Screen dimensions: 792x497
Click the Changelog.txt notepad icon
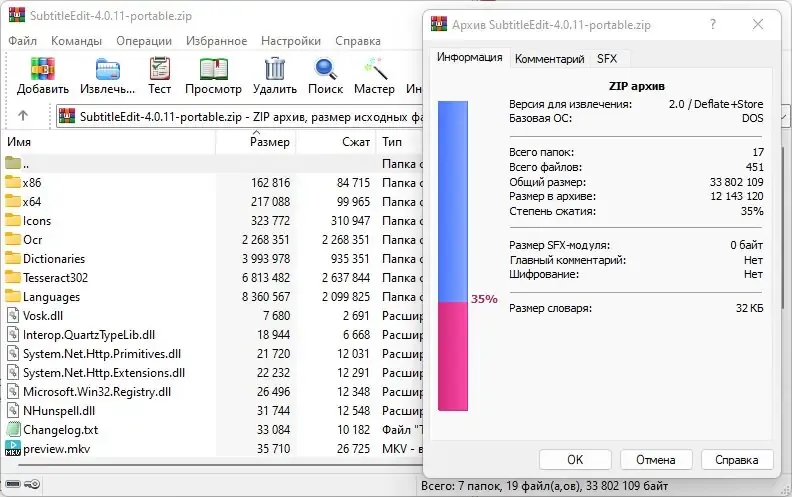(13, 429)
